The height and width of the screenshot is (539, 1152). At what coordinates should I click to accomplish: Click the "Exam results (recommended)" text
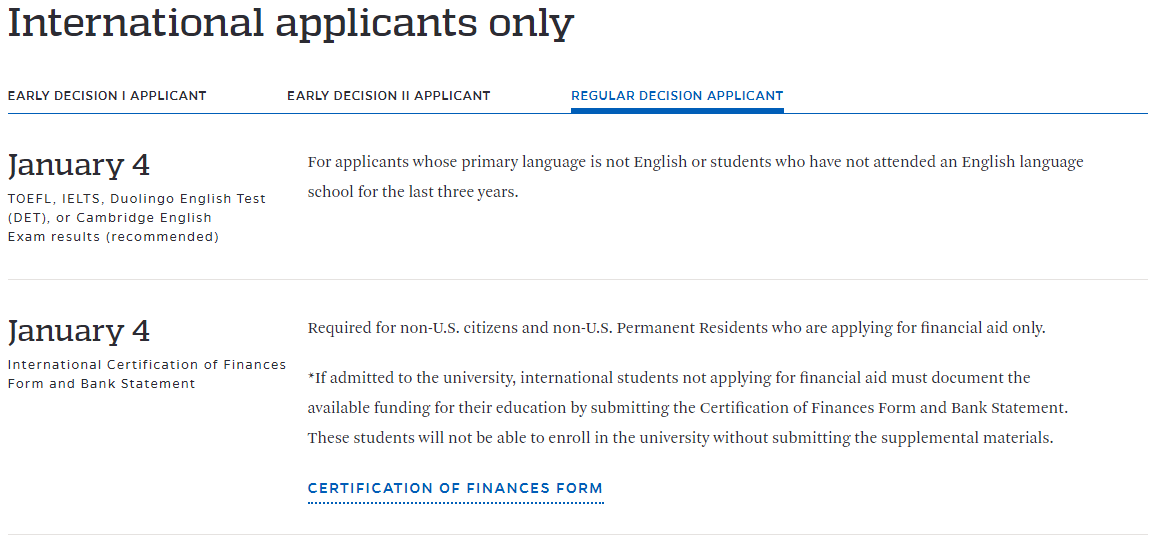pyautogui.click(x=113, y=237)
